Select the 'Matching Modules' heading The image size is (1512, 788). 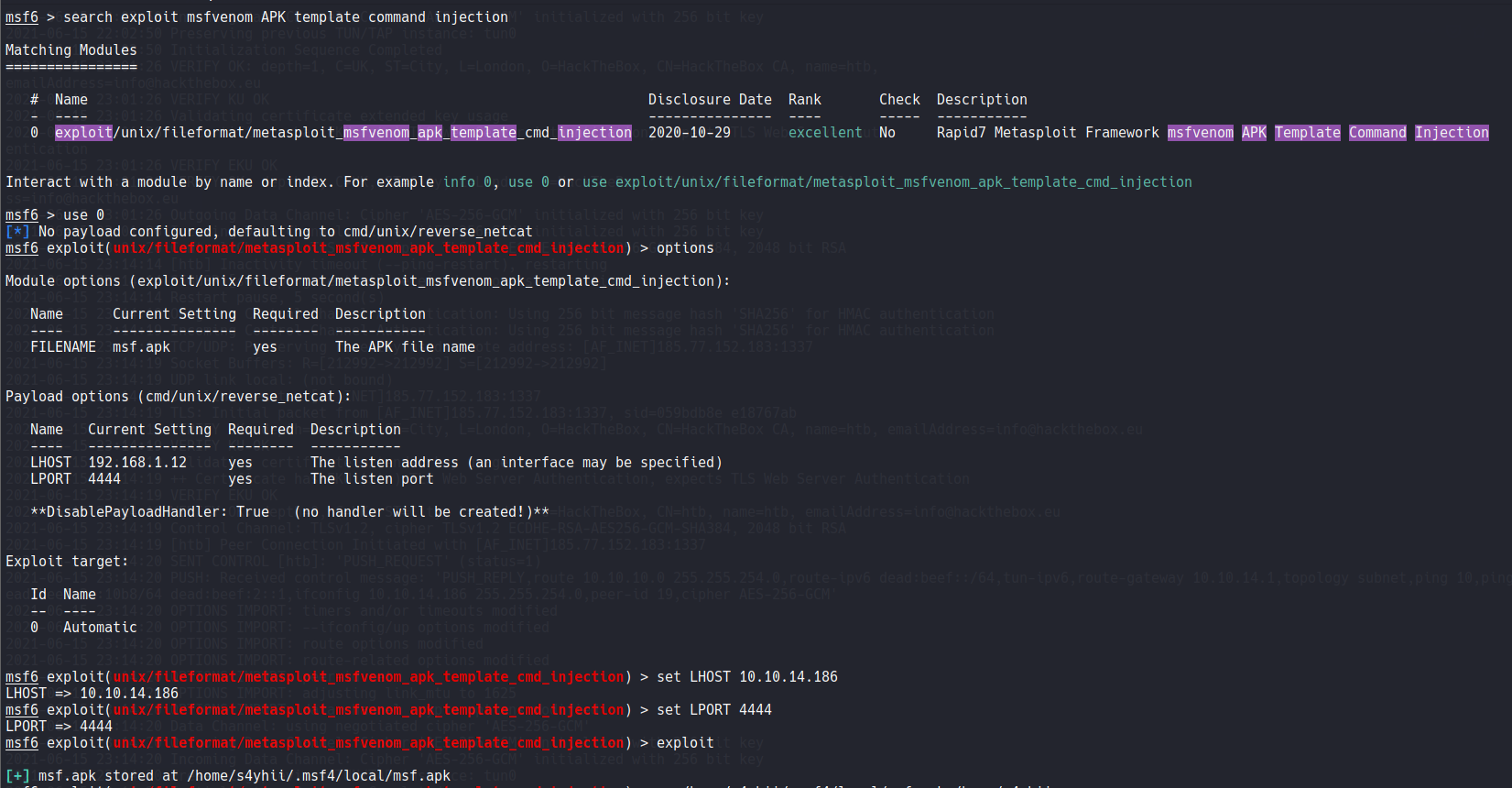coord(71,50)
